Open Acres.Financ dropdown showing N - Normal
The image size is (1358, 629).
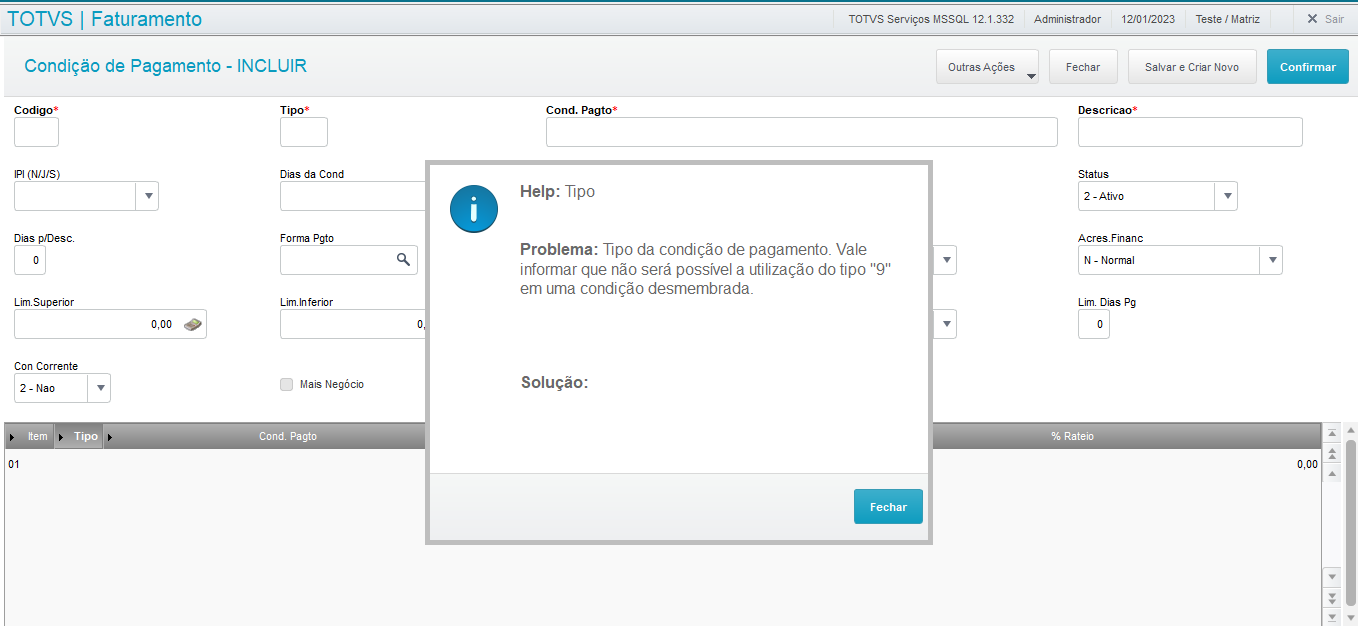tap(1271, 260)
